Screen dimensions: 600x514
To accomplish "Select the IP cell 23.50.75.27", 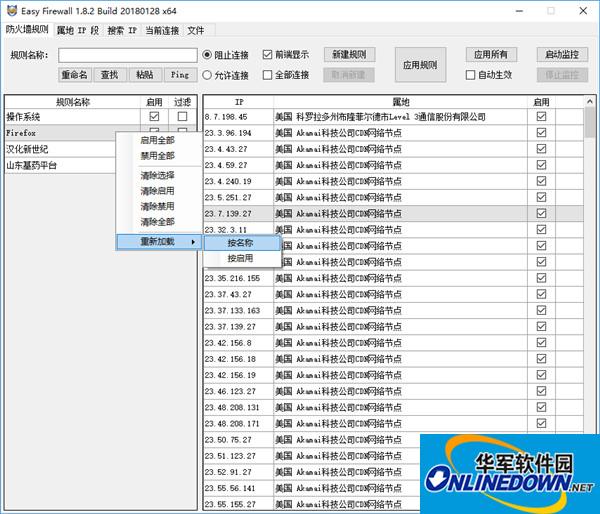I will 238,440.
